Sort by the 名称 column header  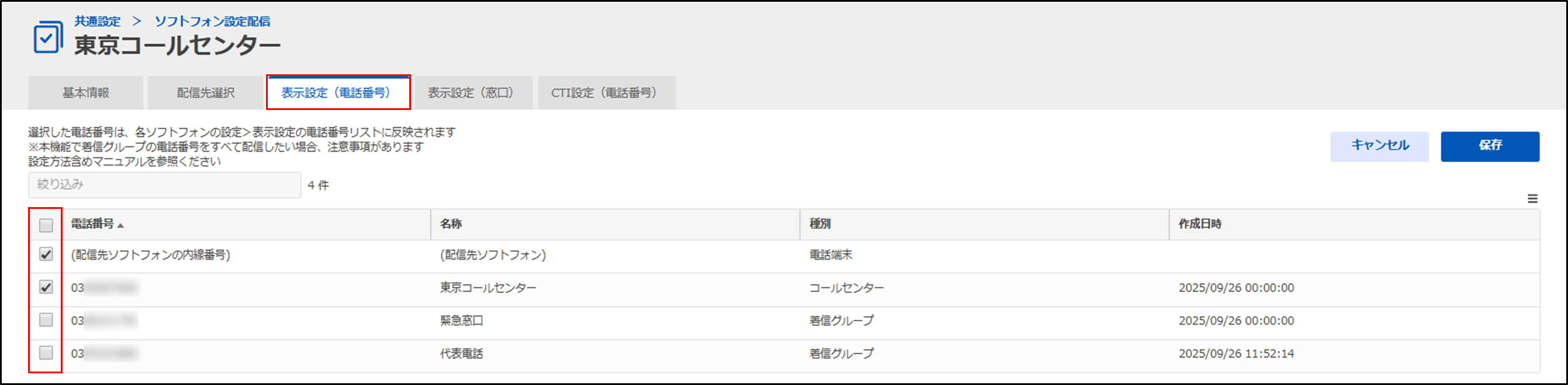tap(451, 224)
